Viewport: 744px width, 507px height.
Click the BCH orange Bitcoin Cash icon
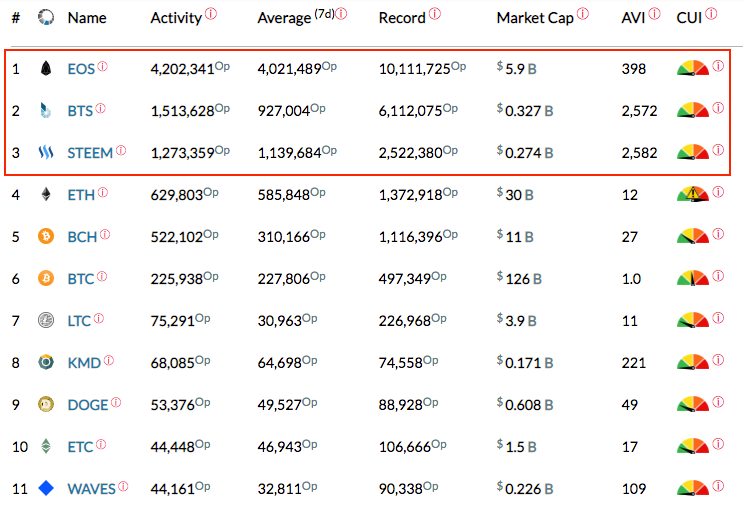46,236
